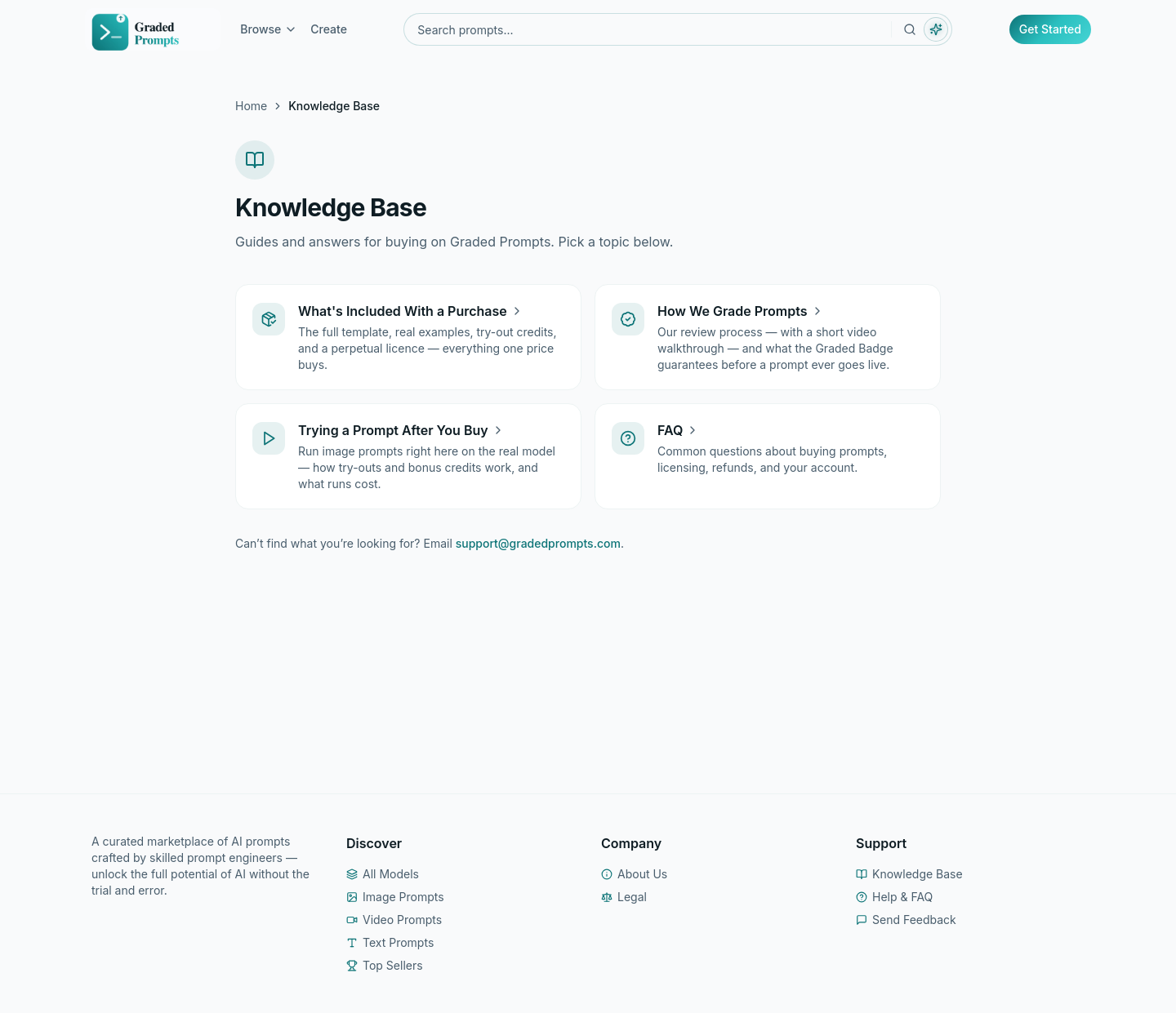This screenshot has height=1013, width=1176.
Task: Click the camera icon beside Video Prompts
Action: pos(352,920)
